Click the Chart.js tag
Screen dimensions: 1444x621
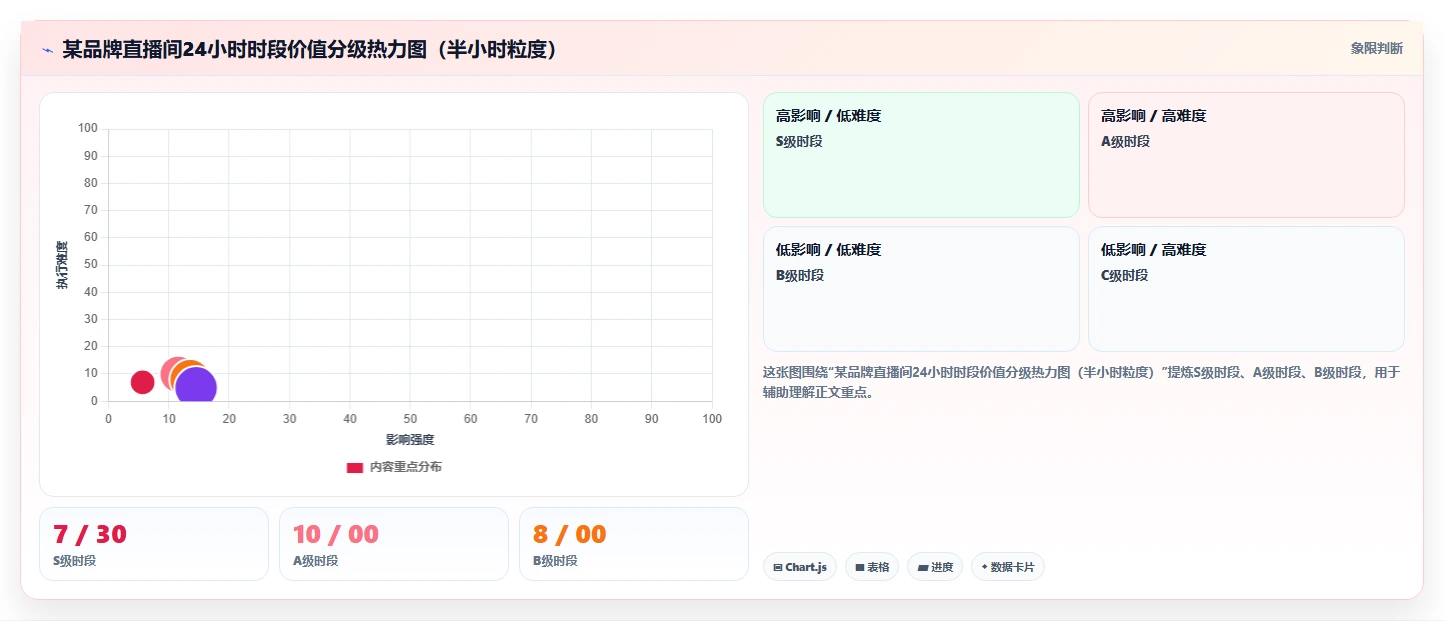click(x=800, y=567)
